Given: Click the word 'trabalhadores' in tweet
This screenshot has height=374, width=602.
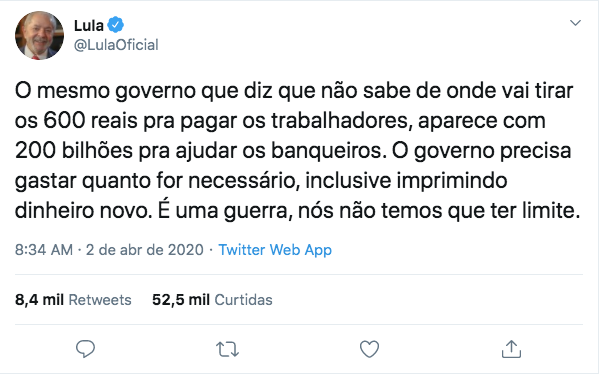Looking at the screenshot, I should tap(339, 121).
